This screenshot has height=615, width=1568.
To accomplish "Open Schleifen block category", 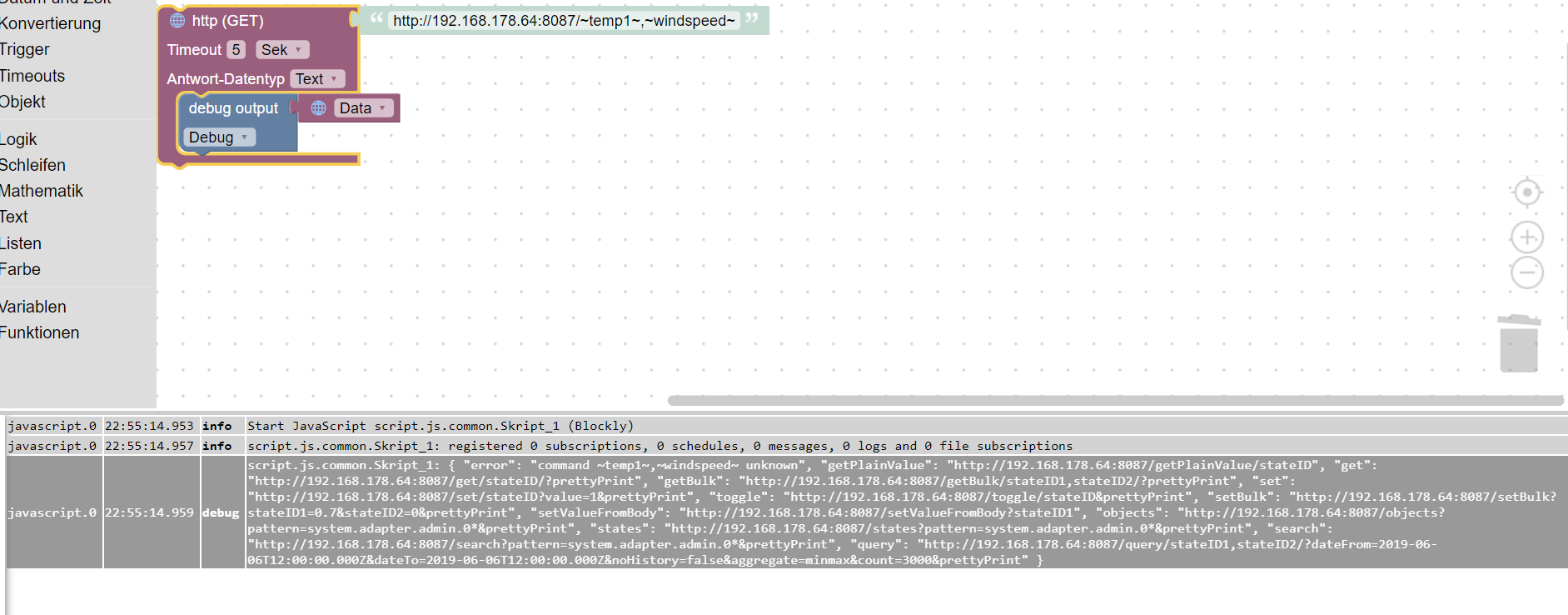I will click(x=32, y=165).
